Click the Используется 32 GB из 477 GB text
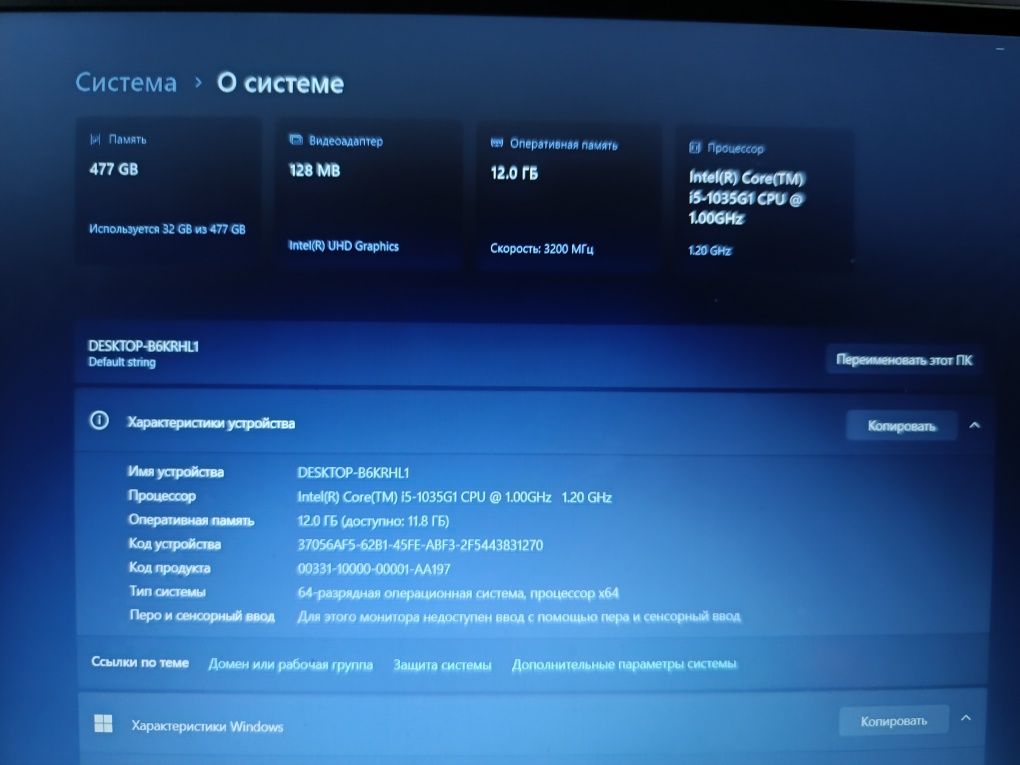Viewport: 1020px width, 765px height. 167,229
